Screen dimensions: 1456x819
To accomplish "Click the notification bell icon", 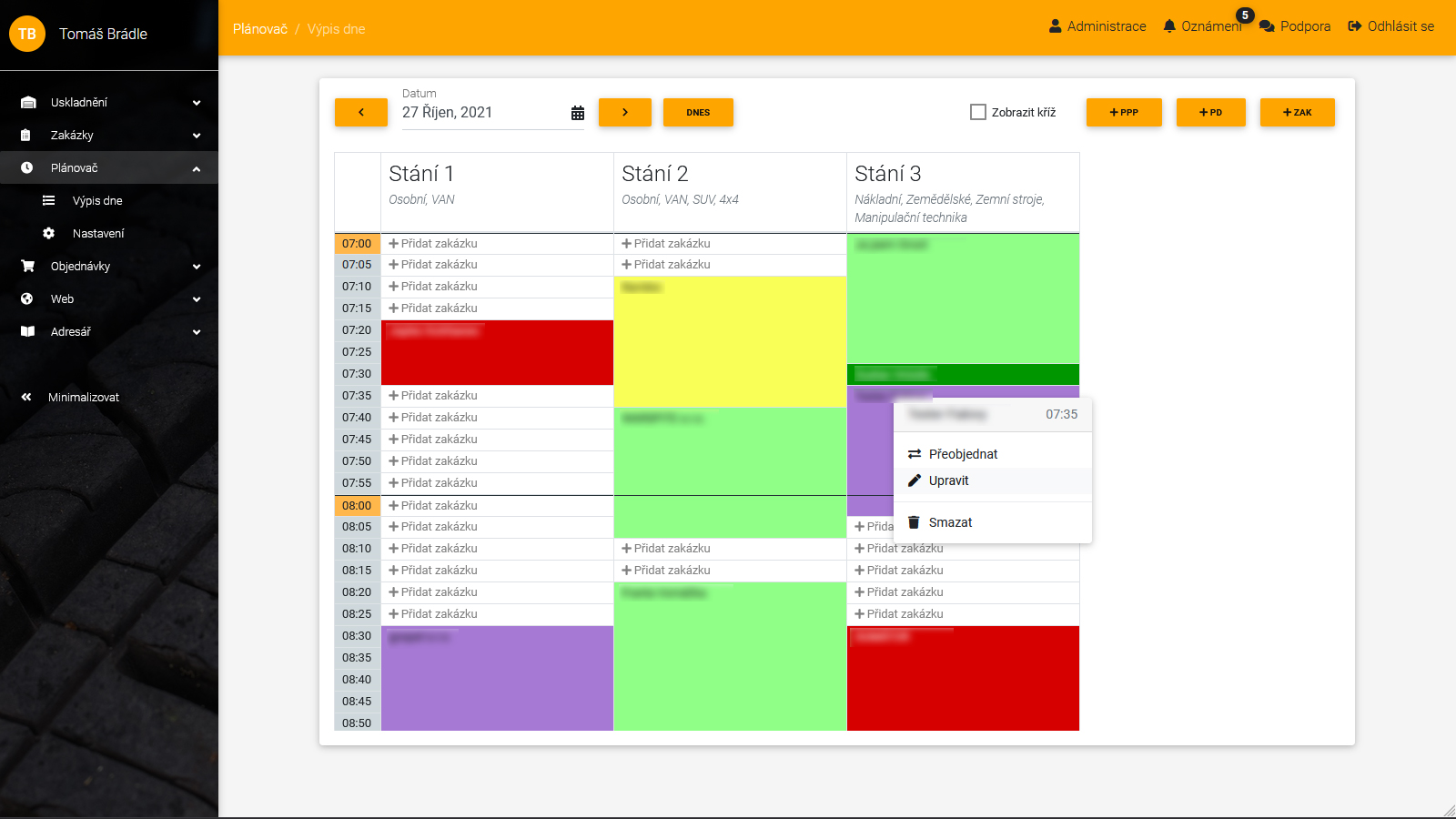I will pos(1169,26).
